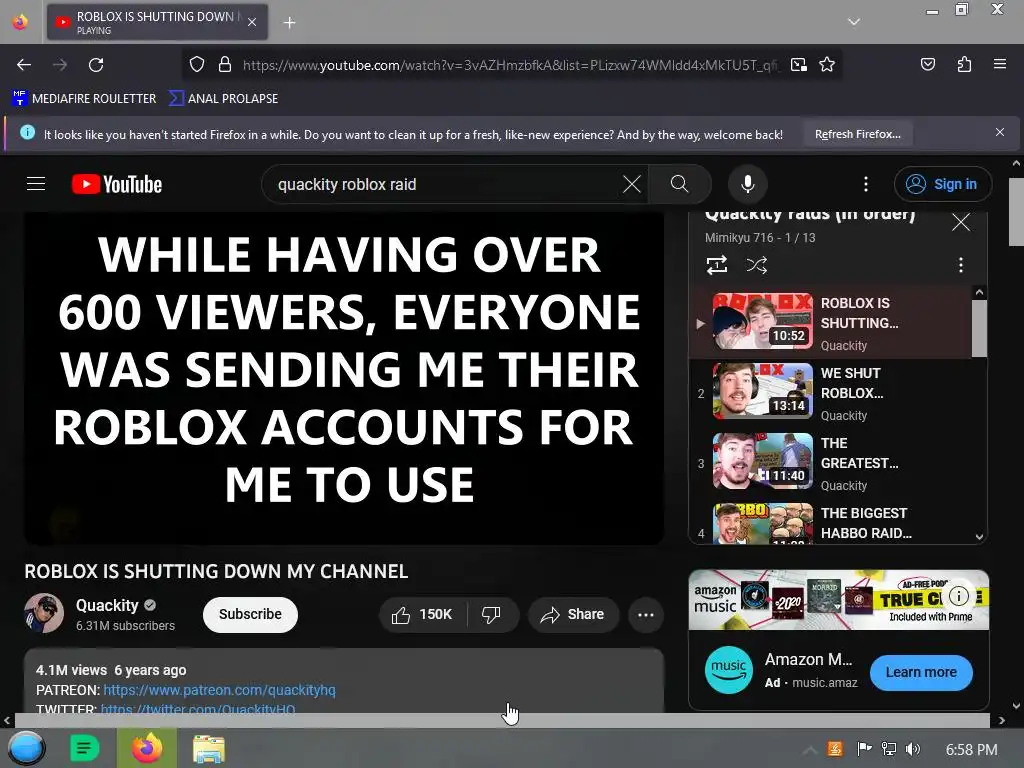1024x768 pixels.
Task: Reload the page with the refresh icon
Action: click(96, 65)
